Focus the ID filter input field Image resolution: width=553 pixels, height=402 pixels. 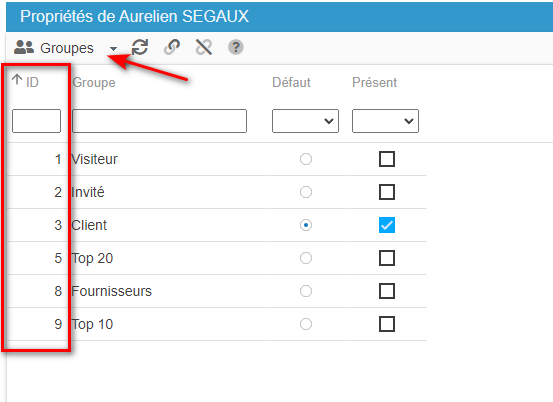[36, 121]
